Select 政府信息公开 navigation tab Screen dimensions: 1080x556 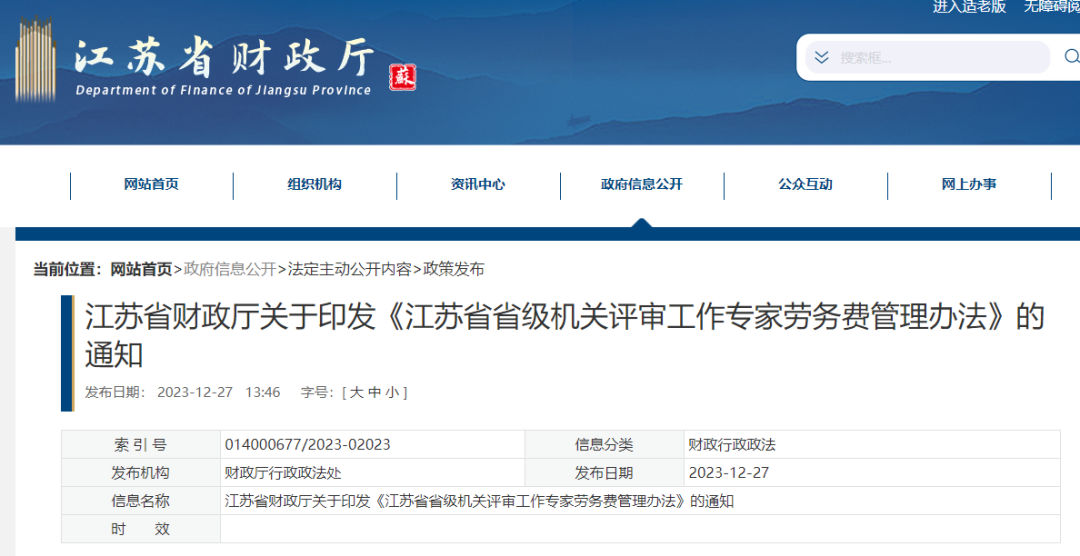tap(642, 184)
